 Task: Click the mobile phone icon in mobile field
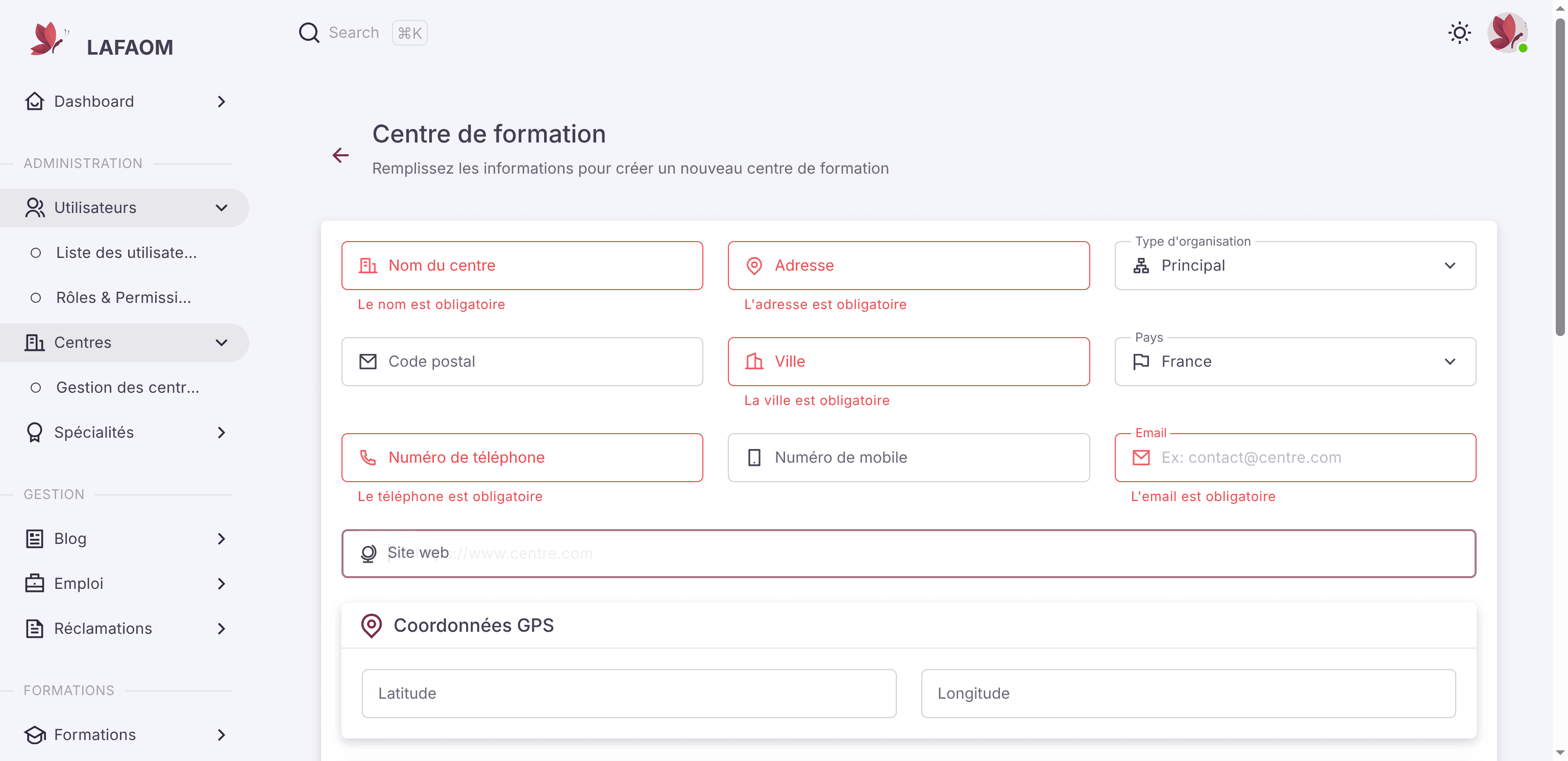point(754,458)
